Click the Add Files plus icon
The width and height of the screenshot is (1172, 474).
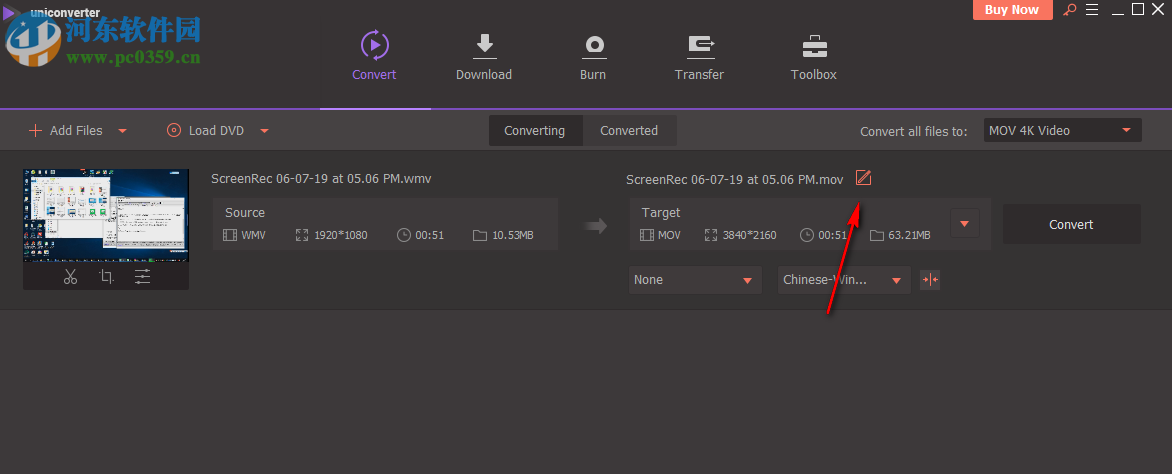35,131
